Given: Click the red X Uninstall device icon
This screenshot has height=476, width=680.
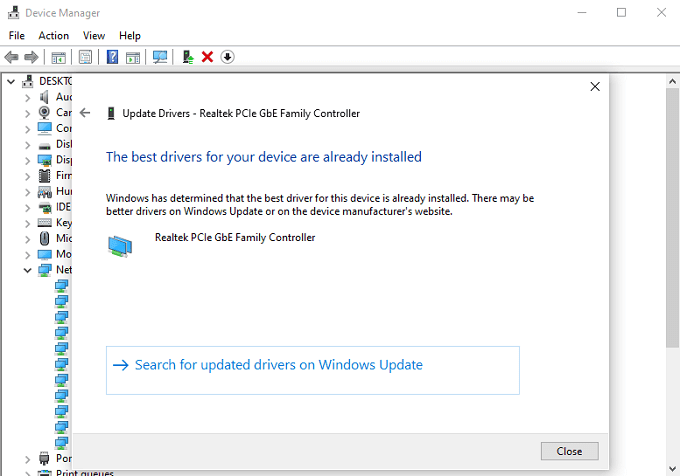Looking at the screenshot, I should coord(207,57).
